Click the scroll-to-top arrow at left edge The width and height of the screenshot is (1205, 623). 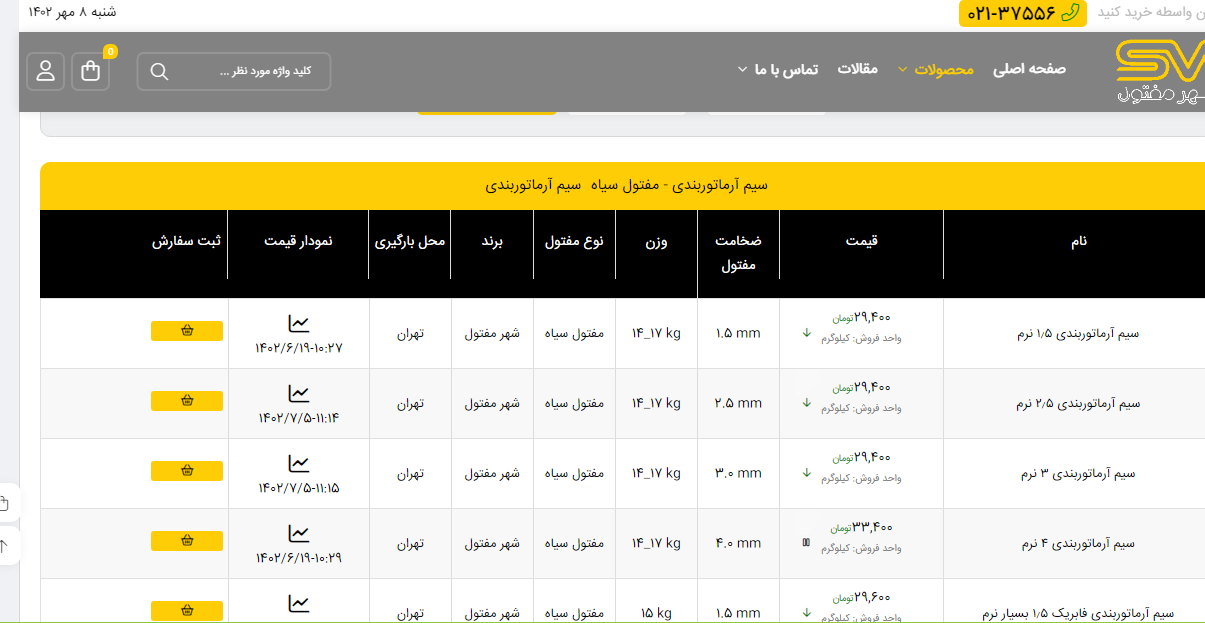pos(5,546)
